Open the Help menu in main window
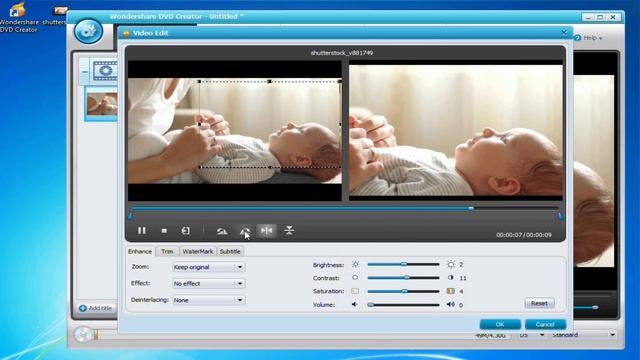 588,38
